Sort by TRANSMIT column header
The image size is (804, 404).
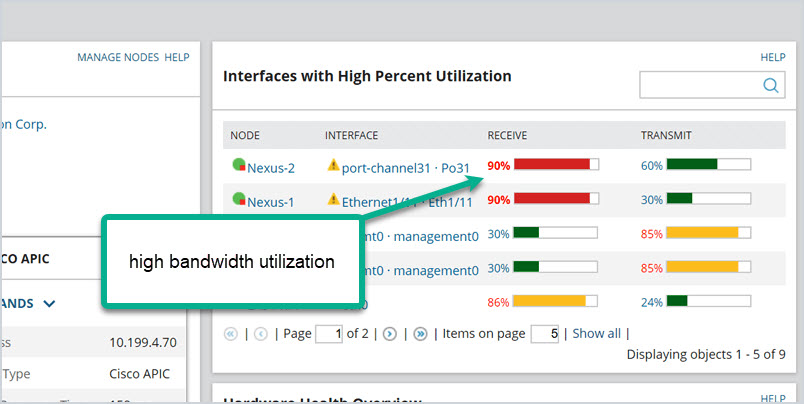point(666,135)
